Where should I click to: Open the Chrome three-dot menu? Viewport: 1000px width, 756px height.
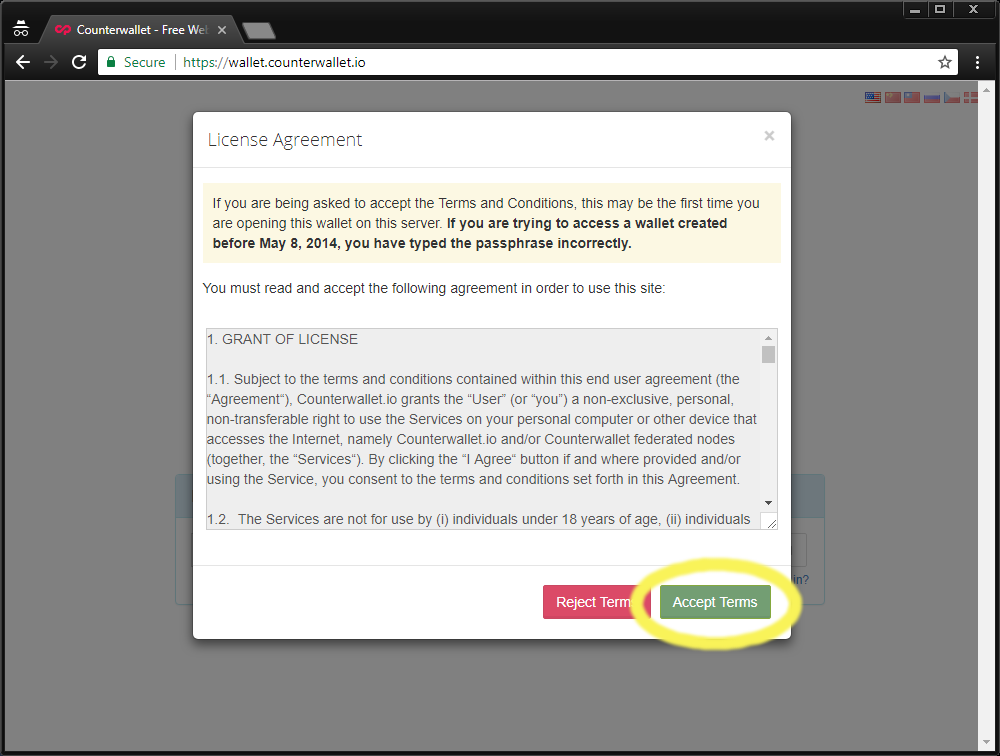(x=977, y=62)
